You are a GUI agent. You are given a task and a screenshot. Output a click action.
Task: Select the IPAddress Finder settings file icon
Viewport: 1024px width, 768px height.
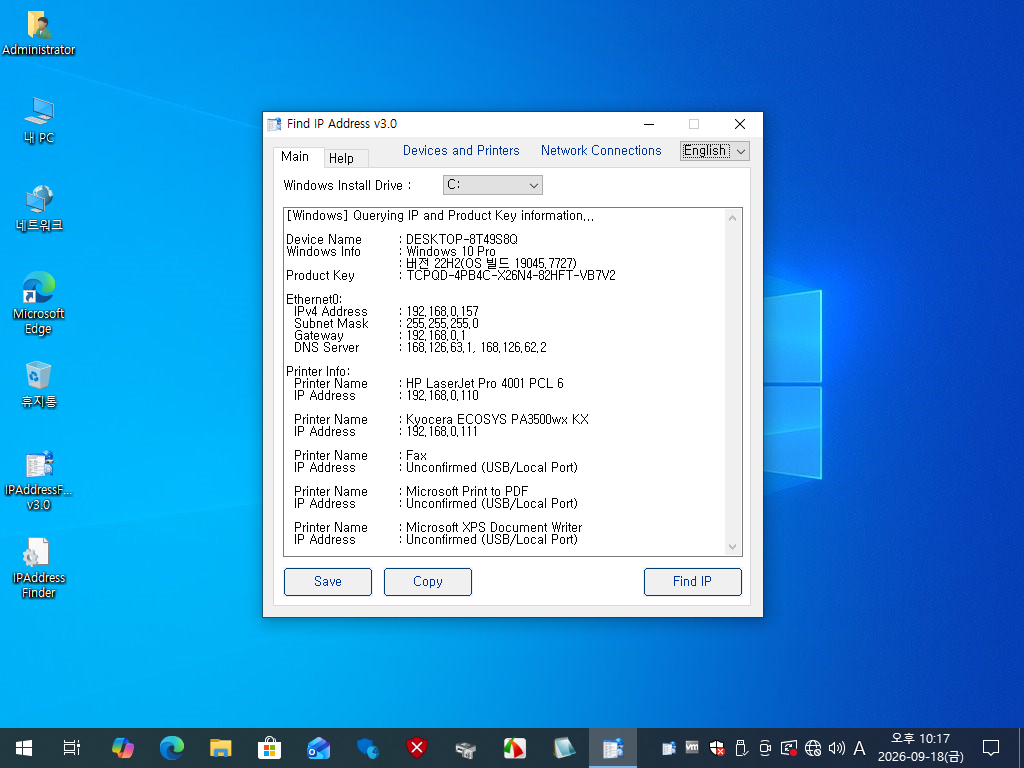click(x=39, y=568)
